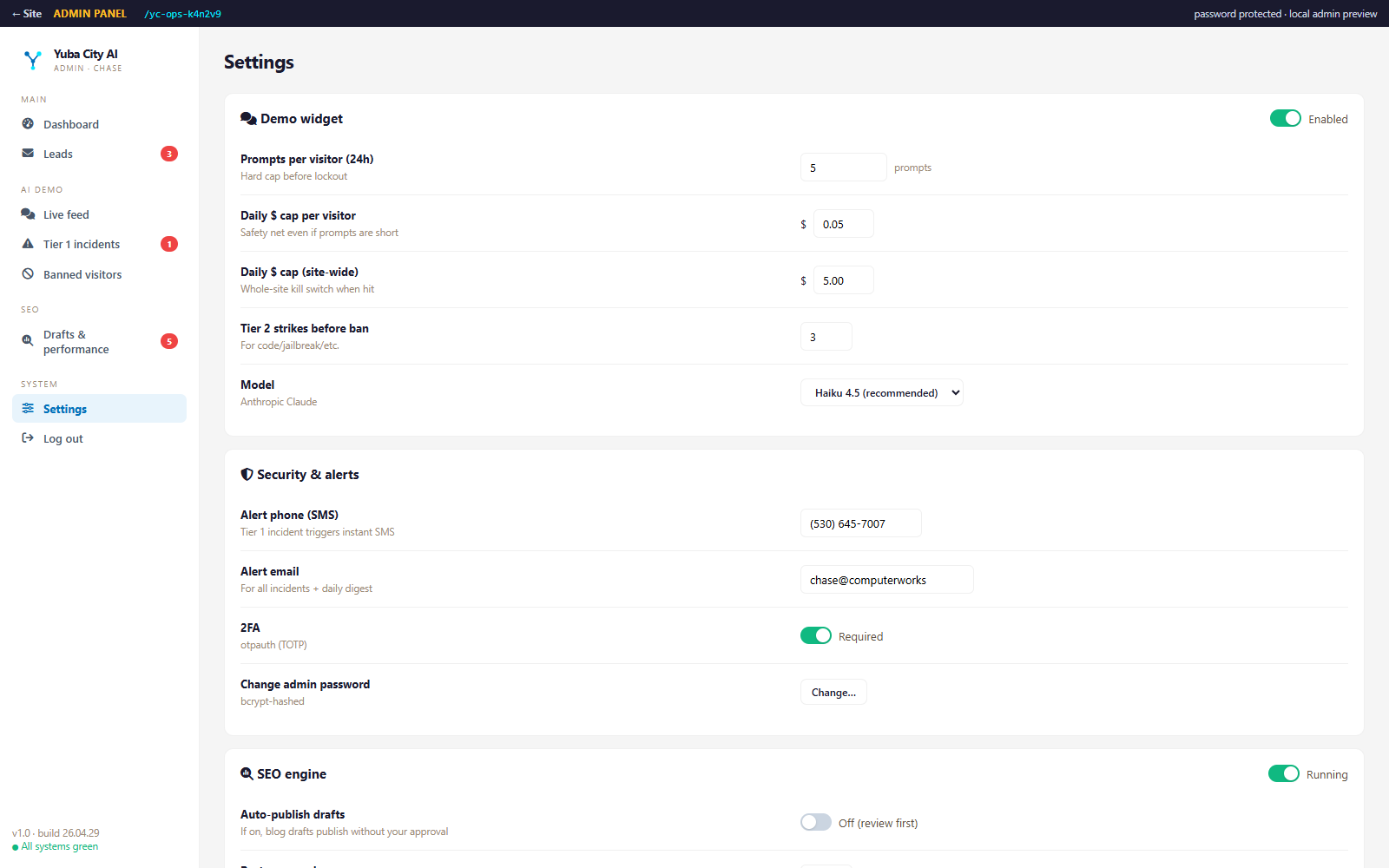Viewport: 1389px width, 868px height.
Task: Click the Leads envelope icon
Action: pyautogui.click(x=28, y=154)
